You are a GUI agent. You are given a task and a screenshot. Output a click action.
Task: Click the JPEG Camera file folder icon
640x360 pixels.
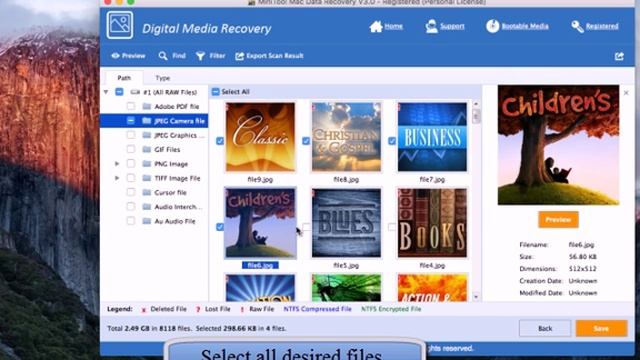pos(147,121)
